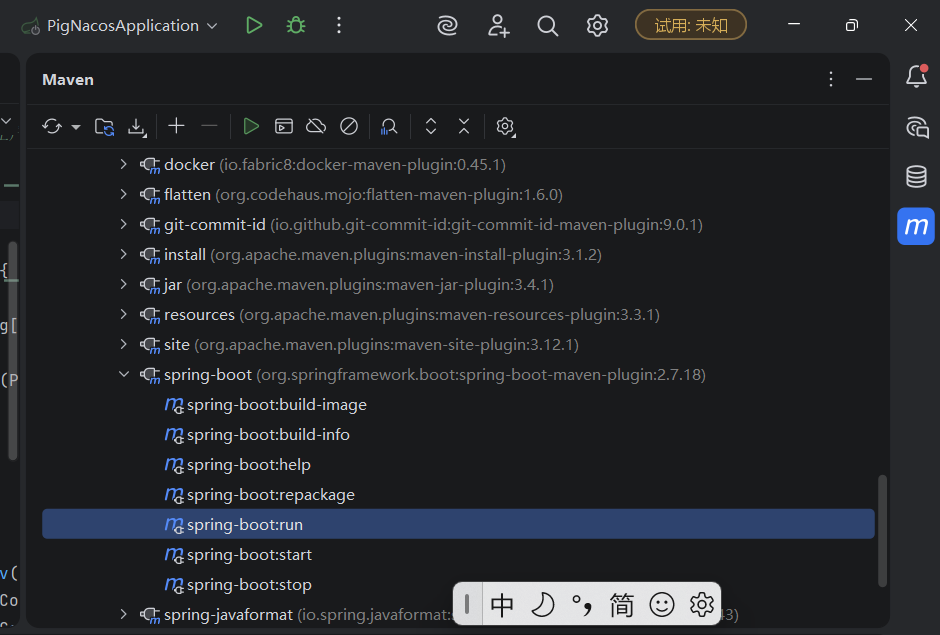Screen dimensions: 940x635
Task: Open Execute Maven Goal dialog icon
Action: click(284, 127)
